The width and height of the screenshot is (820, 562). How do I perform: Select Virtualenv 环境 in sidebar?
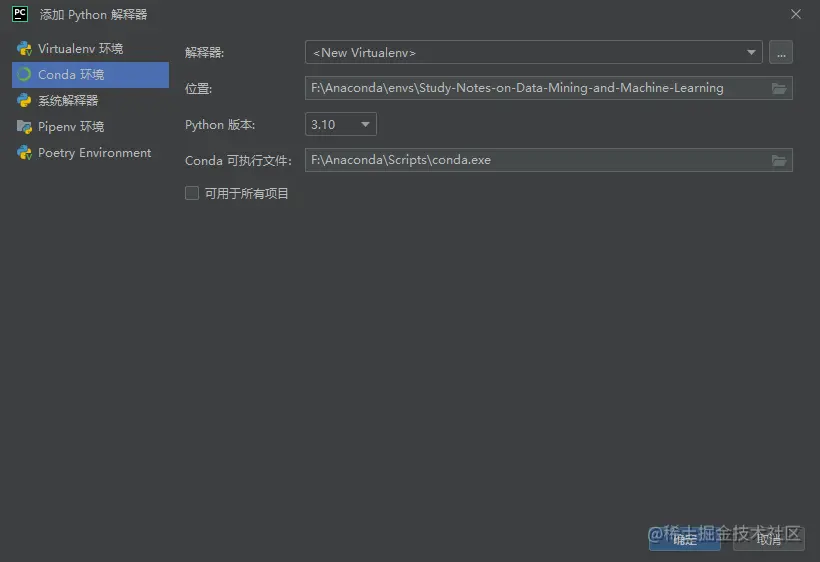point(90,49)
